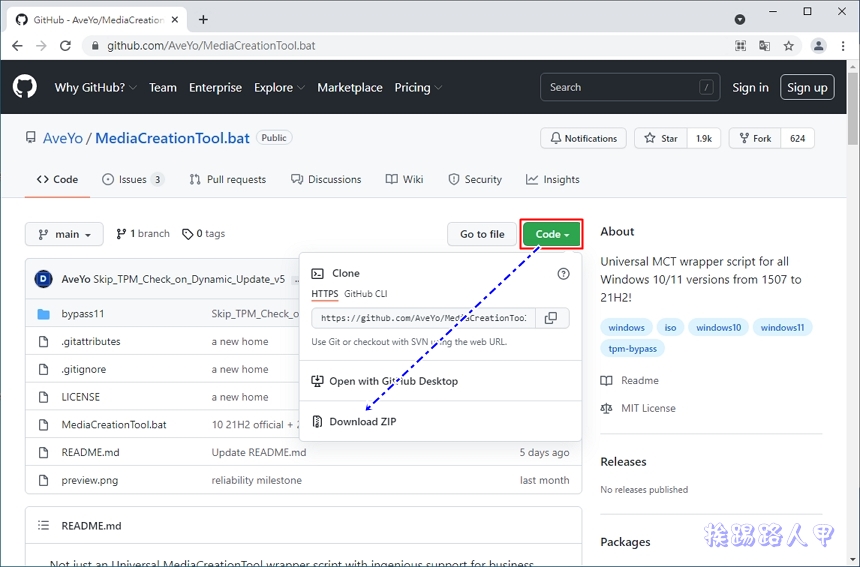Click the AveYo commit author avatar

[43, 279]
